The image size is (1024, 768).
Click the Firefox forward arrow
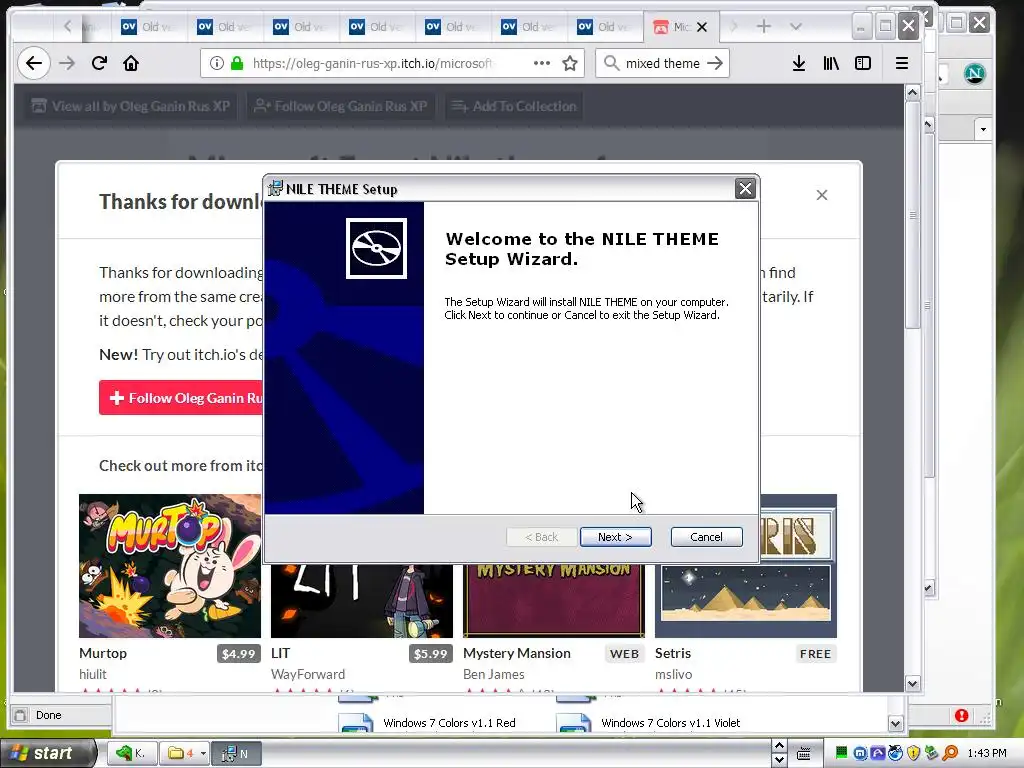pyautogui.click(x=67, y=63)
